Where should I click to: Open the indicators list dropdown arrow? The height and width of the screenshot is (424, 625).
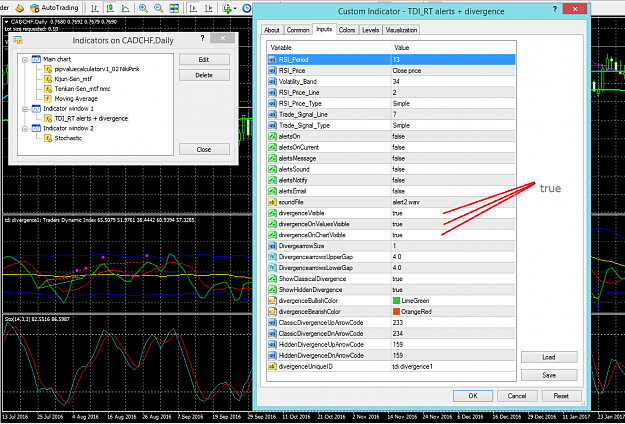(235, 8)
